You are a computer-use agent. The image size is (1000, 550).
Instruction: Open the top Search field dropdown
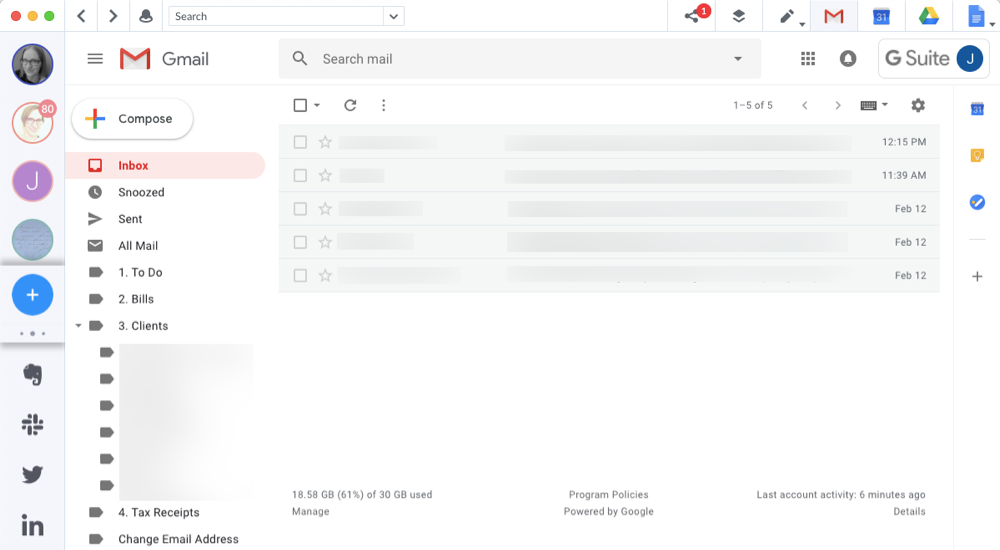[393, 16]
